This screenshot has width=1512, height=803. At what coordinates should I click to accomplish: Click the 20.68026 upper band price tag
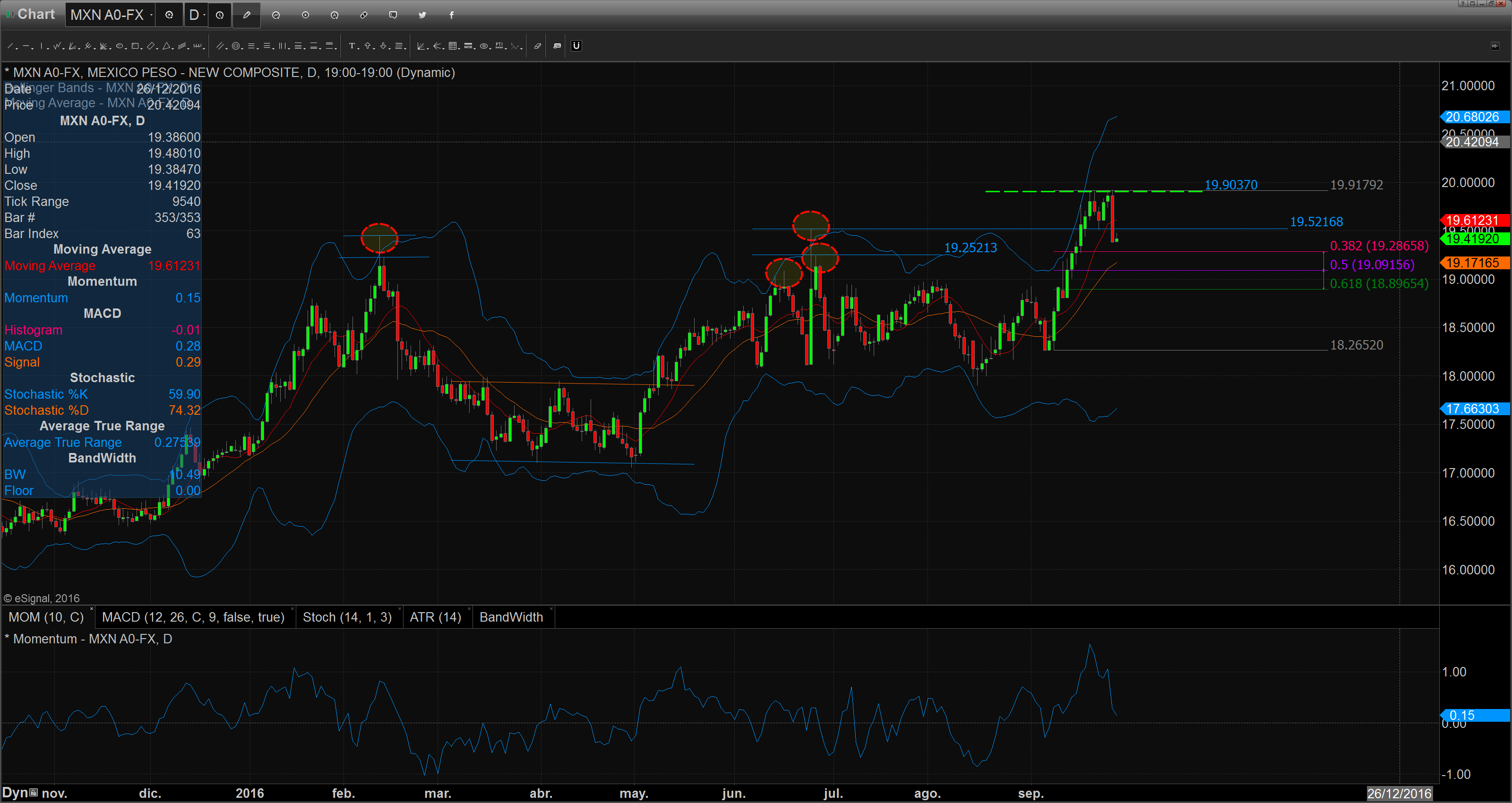1475,117
